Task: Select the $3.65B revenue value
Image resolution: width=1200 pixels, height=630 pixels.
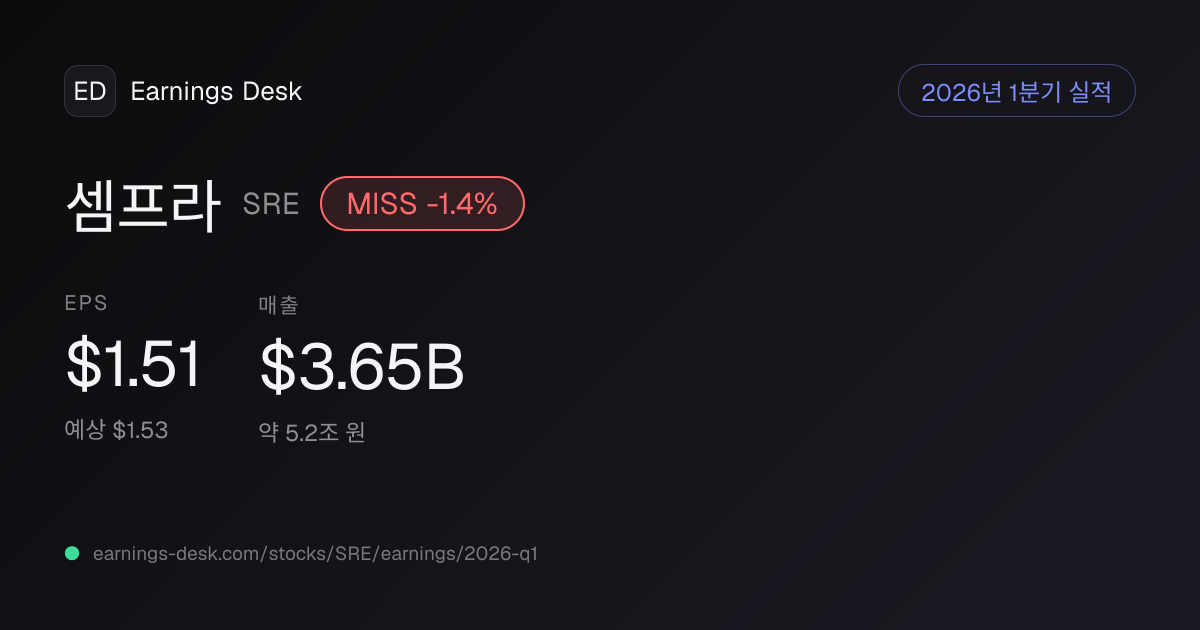Action: (x=362, y=366)
